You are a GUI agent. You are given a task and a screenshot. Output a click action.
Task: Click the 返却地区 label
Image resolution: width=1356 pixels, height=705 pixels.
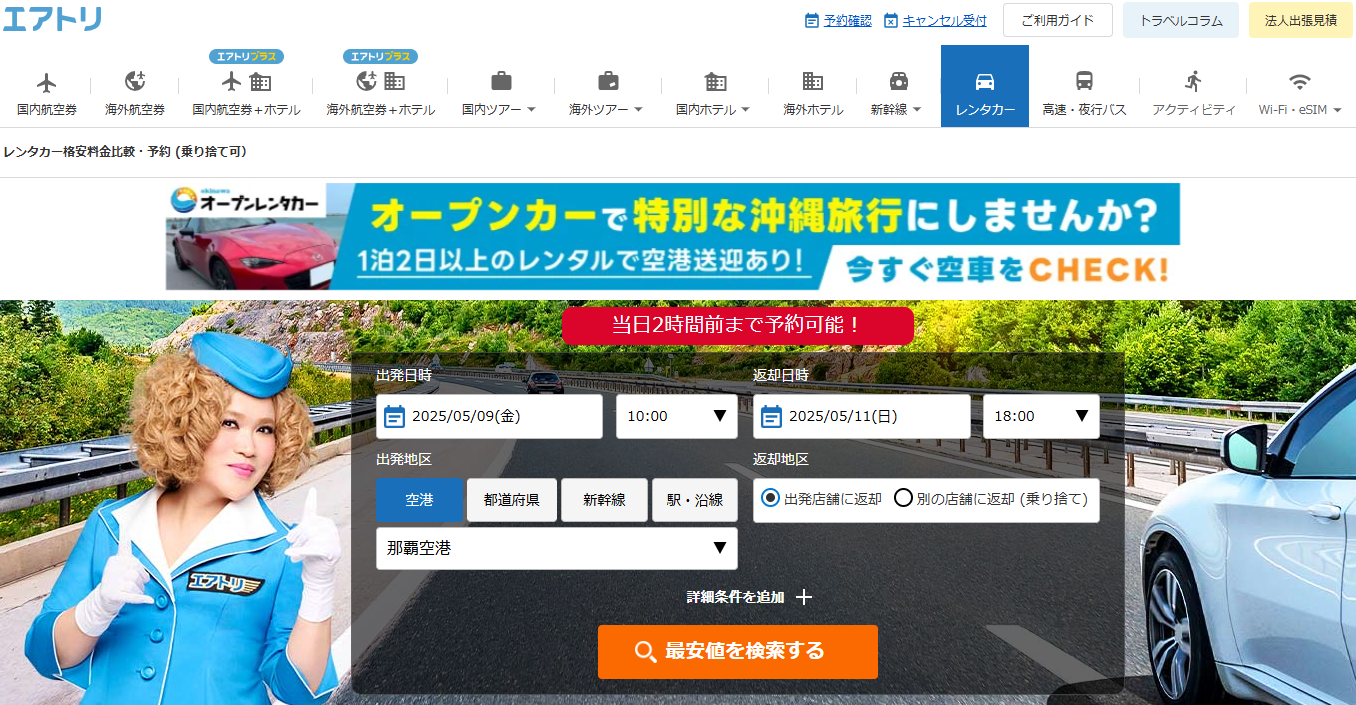781,460
